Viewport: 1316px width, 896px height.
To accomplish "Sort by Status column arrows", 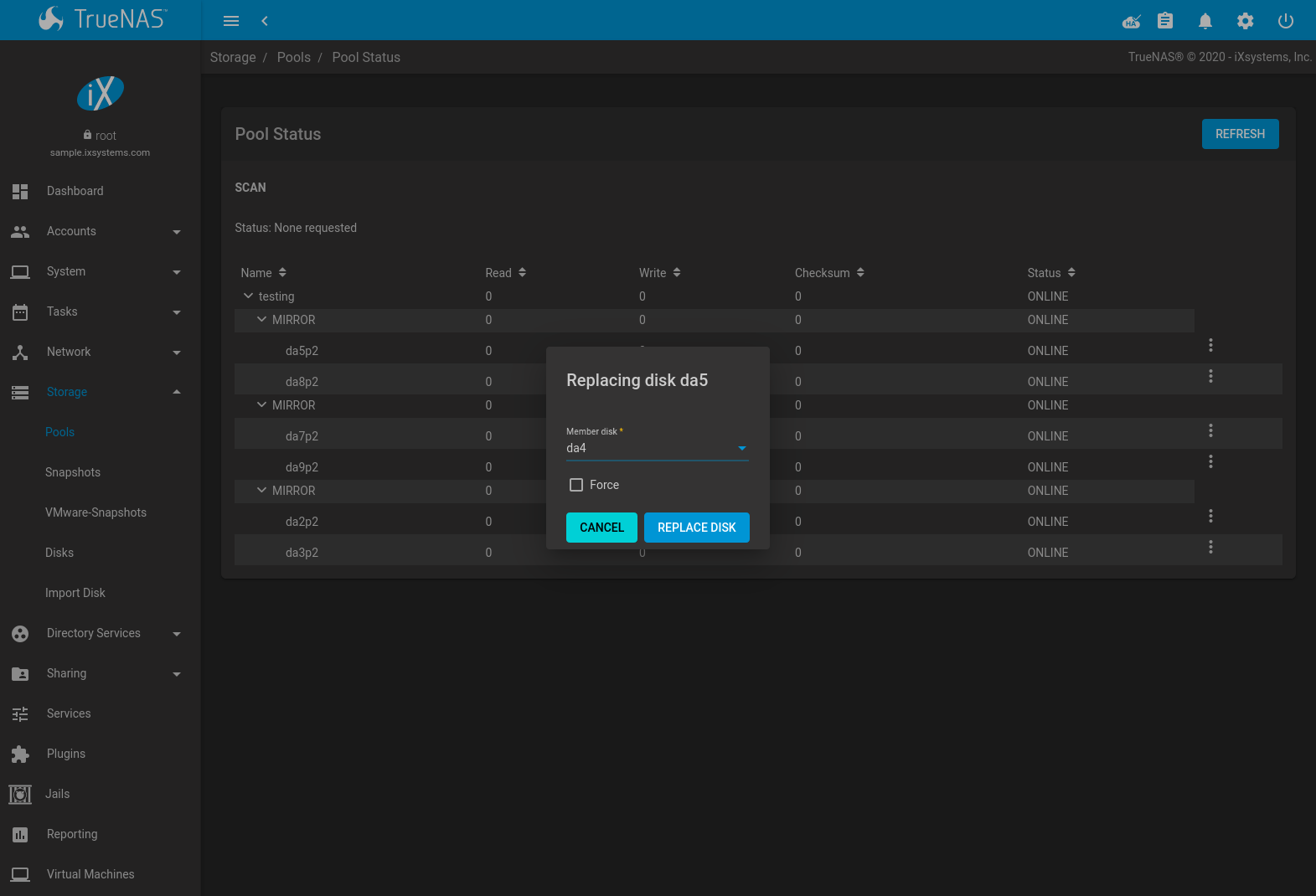I will point(1071,272).
